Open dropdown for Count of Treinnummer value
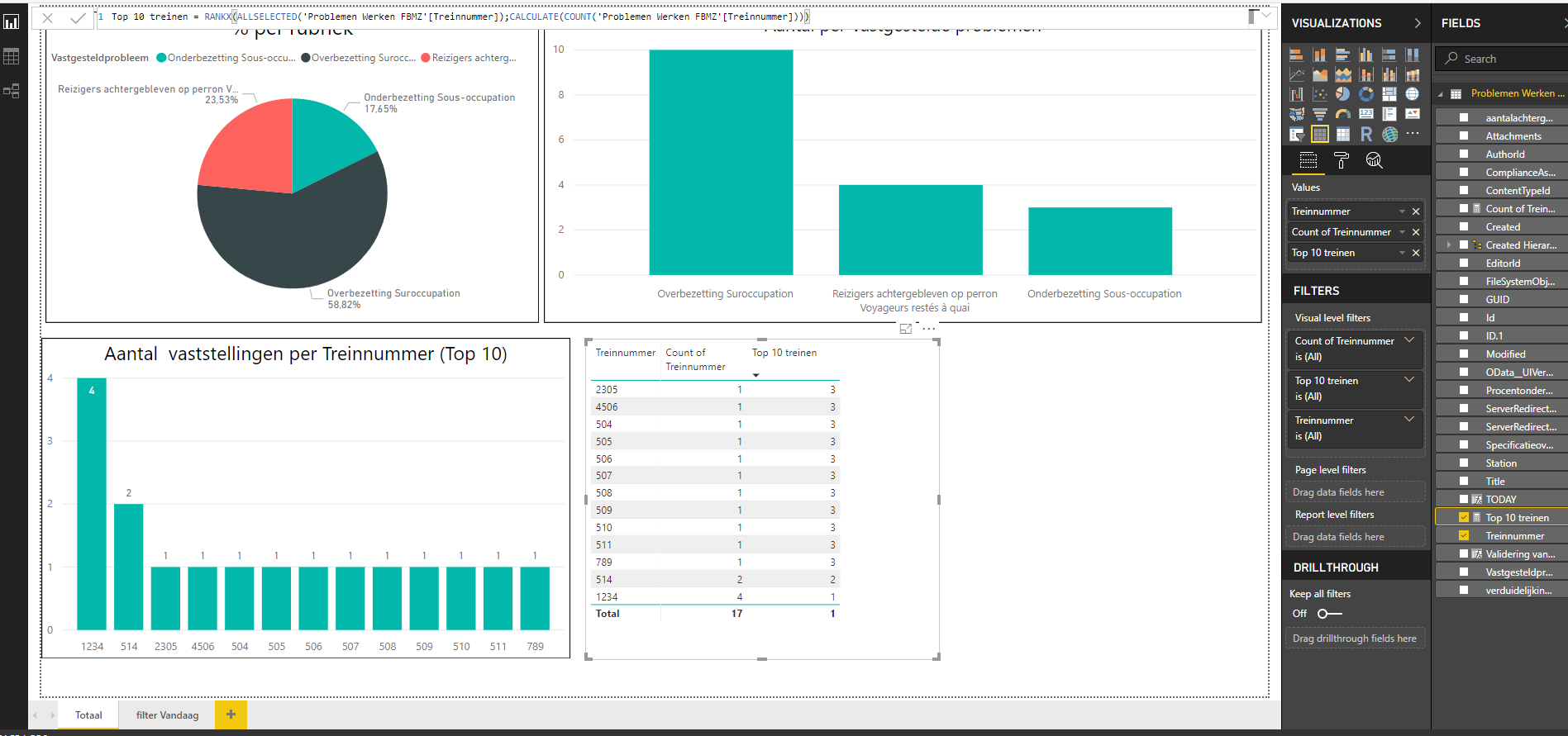The width and height of the screenshot is (1568, 736). [x=1402, y=232]
